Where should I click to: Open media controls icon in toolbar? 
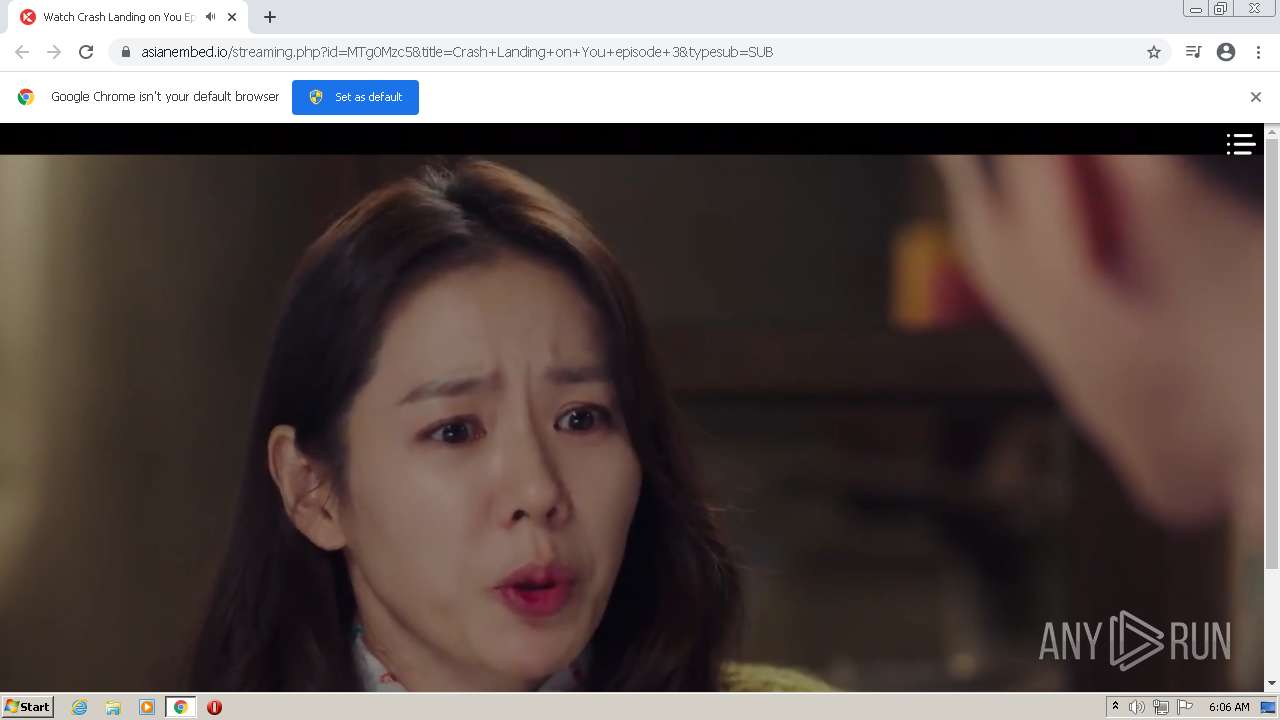click(1193, 52)
